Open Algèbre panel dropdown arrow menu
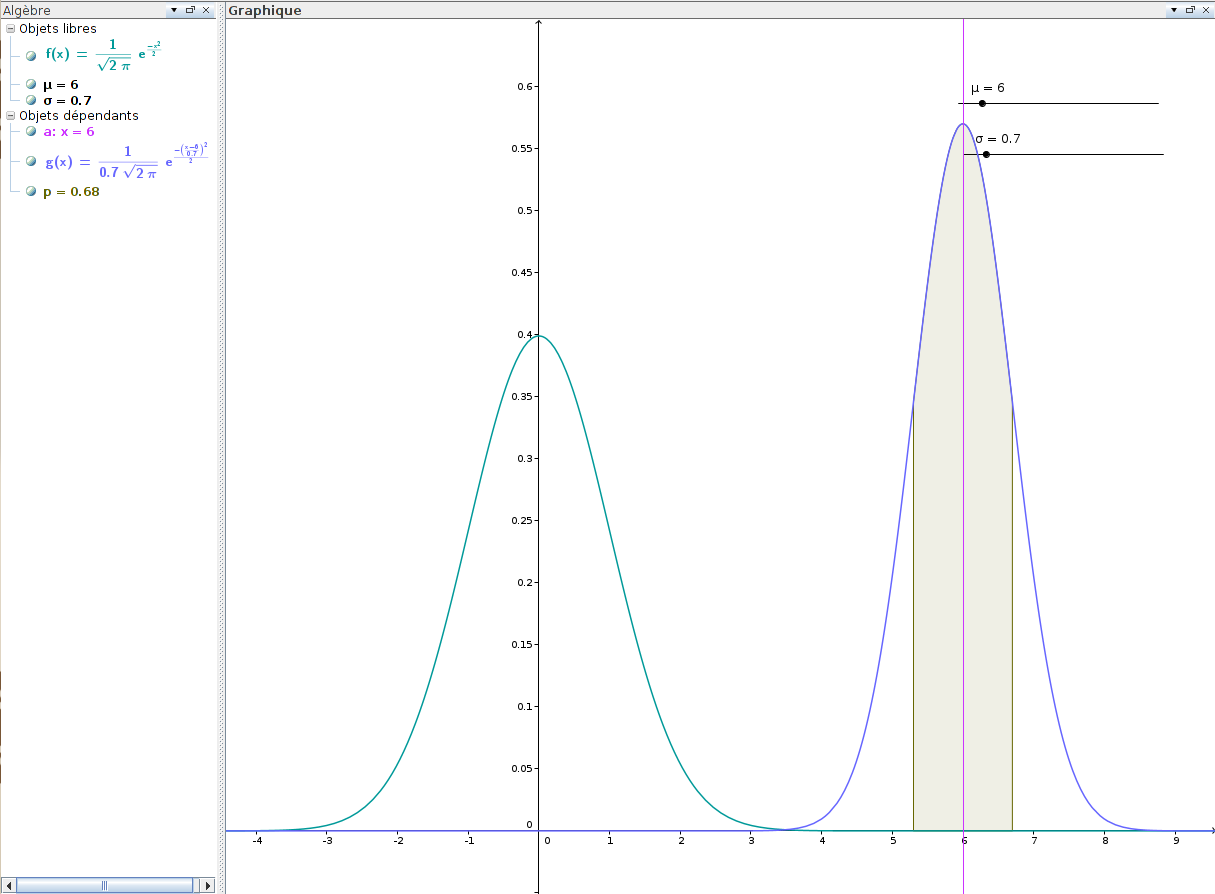Viewport: 1215px width, 894px height. point(174,10)
